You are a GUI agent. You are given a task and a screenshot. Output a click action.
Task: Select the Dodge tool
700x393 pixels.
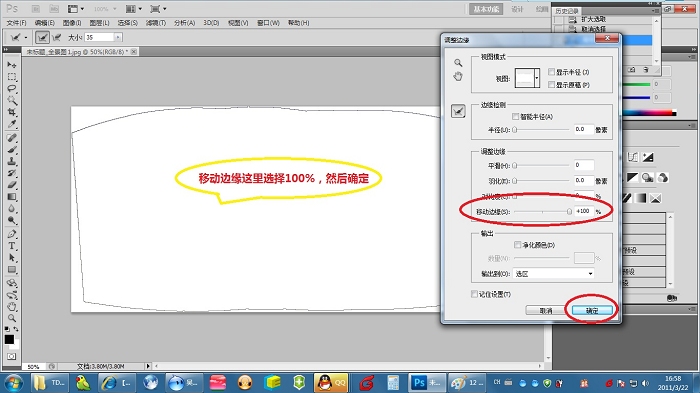coord(12,220)
